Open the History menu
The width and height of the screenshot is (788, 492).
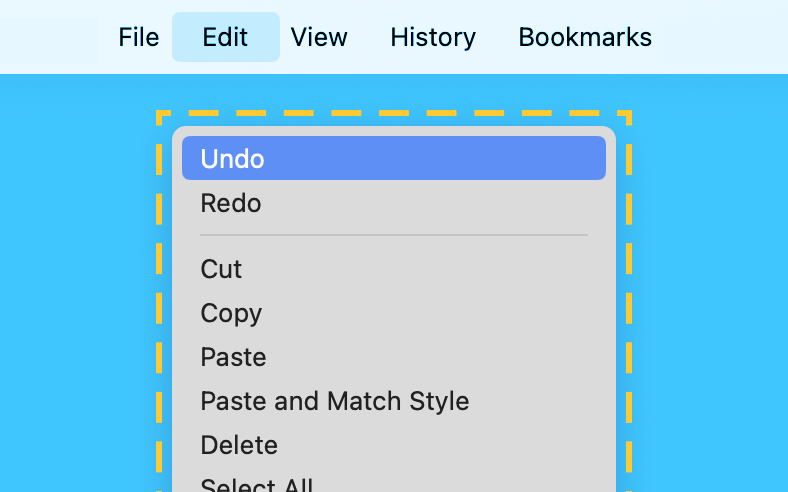(x=433, y=38)
